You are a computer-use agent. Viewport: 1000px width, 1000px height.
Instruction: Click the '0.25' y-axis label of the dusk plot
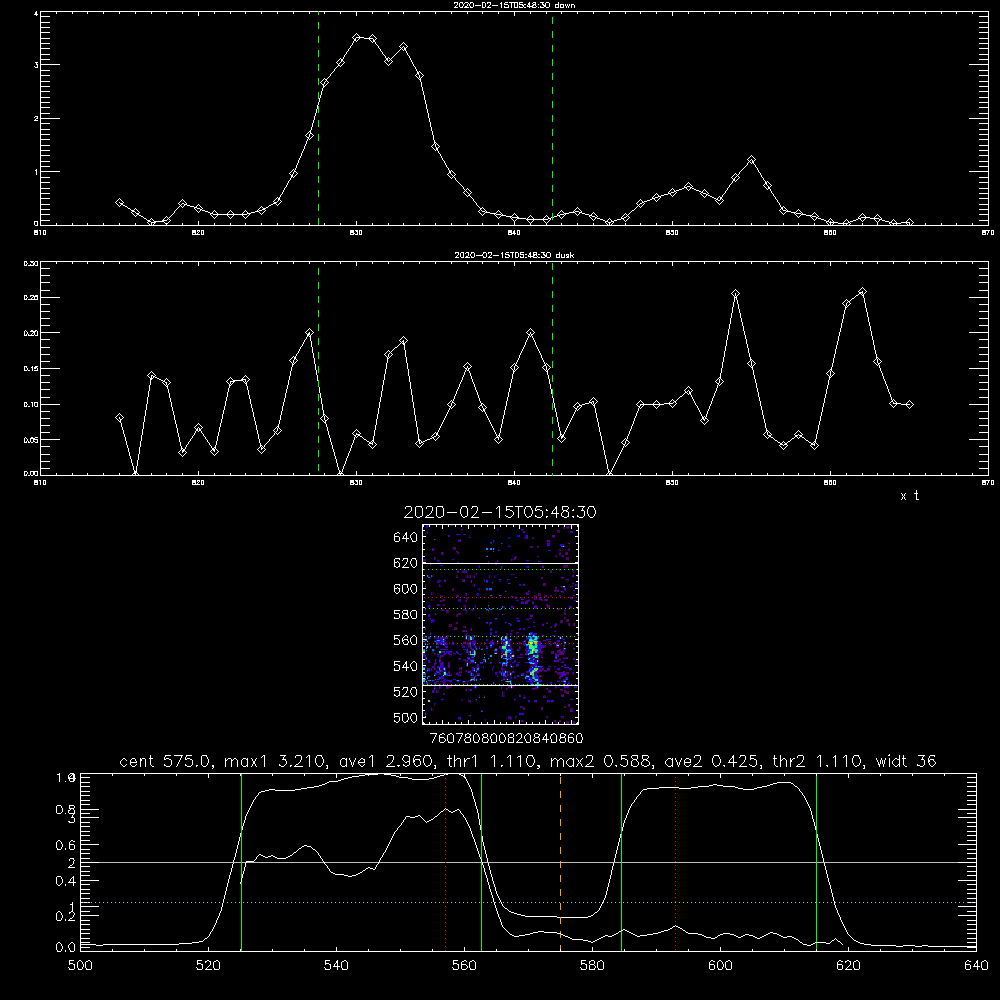31,297
